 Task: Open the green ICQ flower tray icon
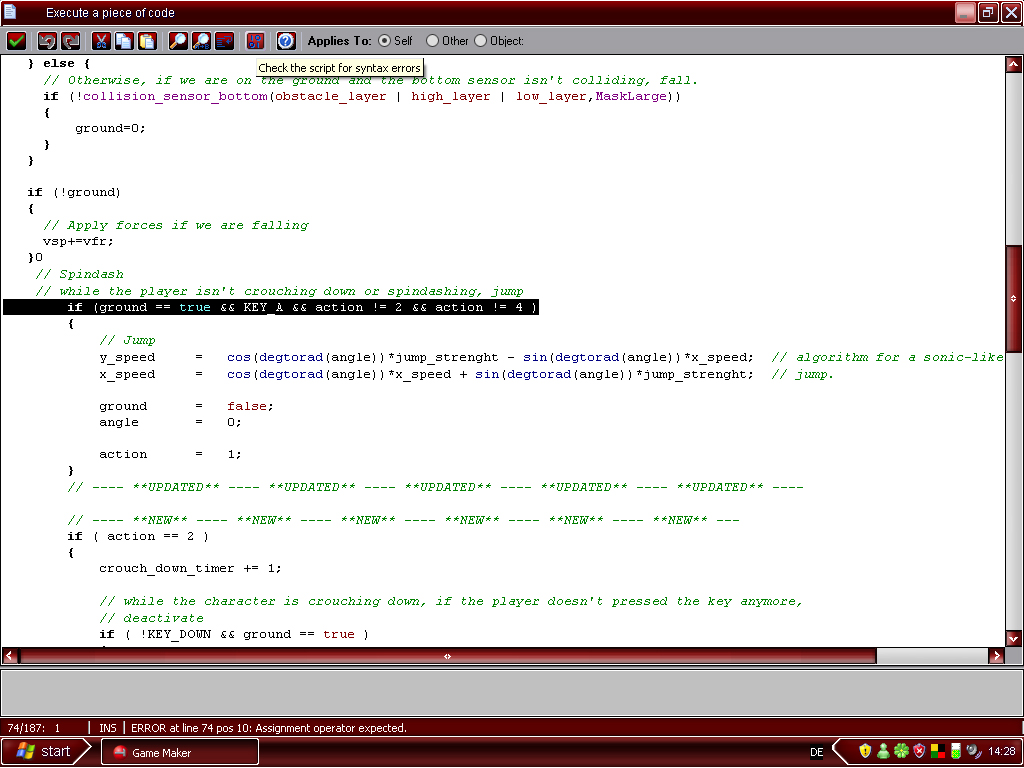tap(901, 751)
